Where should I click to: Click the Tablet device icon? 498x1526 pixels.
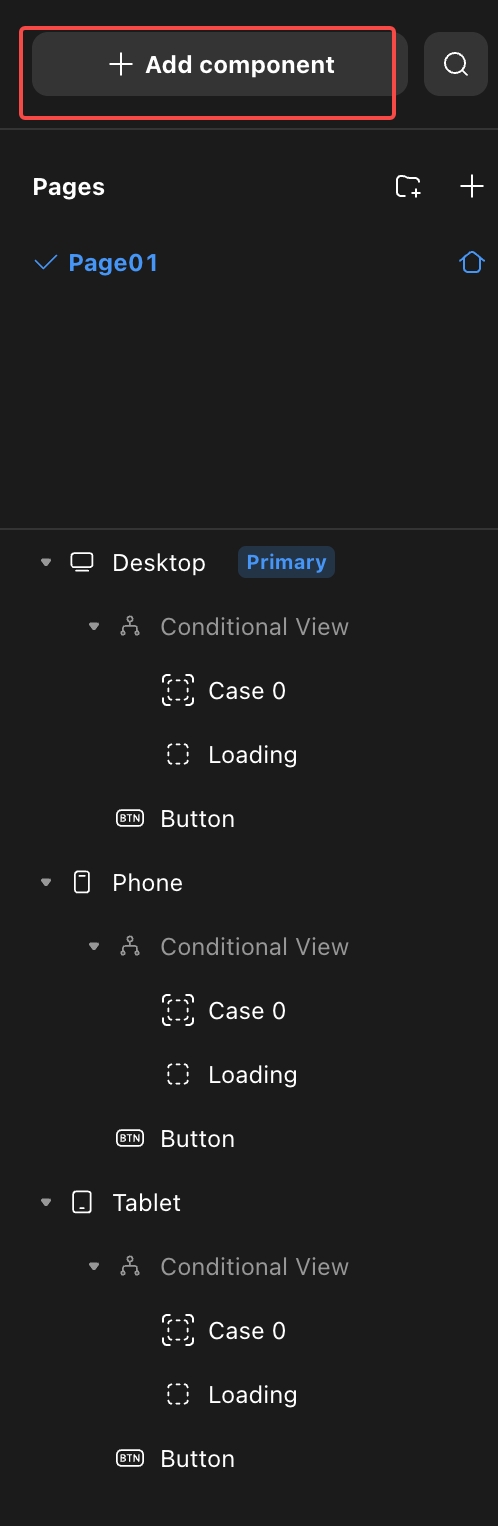click(82, 1202)
